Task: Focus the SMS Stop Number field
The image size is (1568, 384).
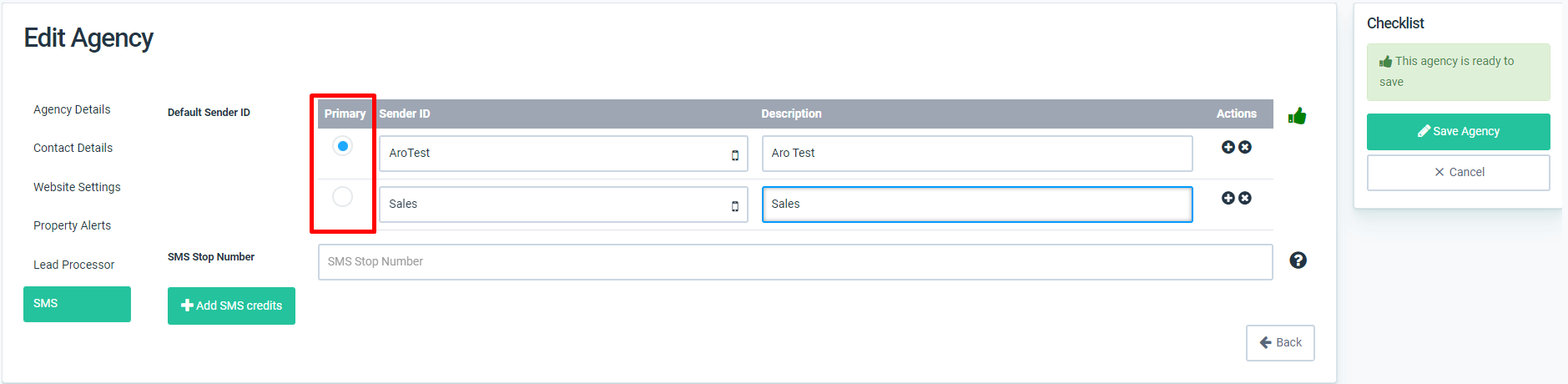Action: [x=795, y=262]
